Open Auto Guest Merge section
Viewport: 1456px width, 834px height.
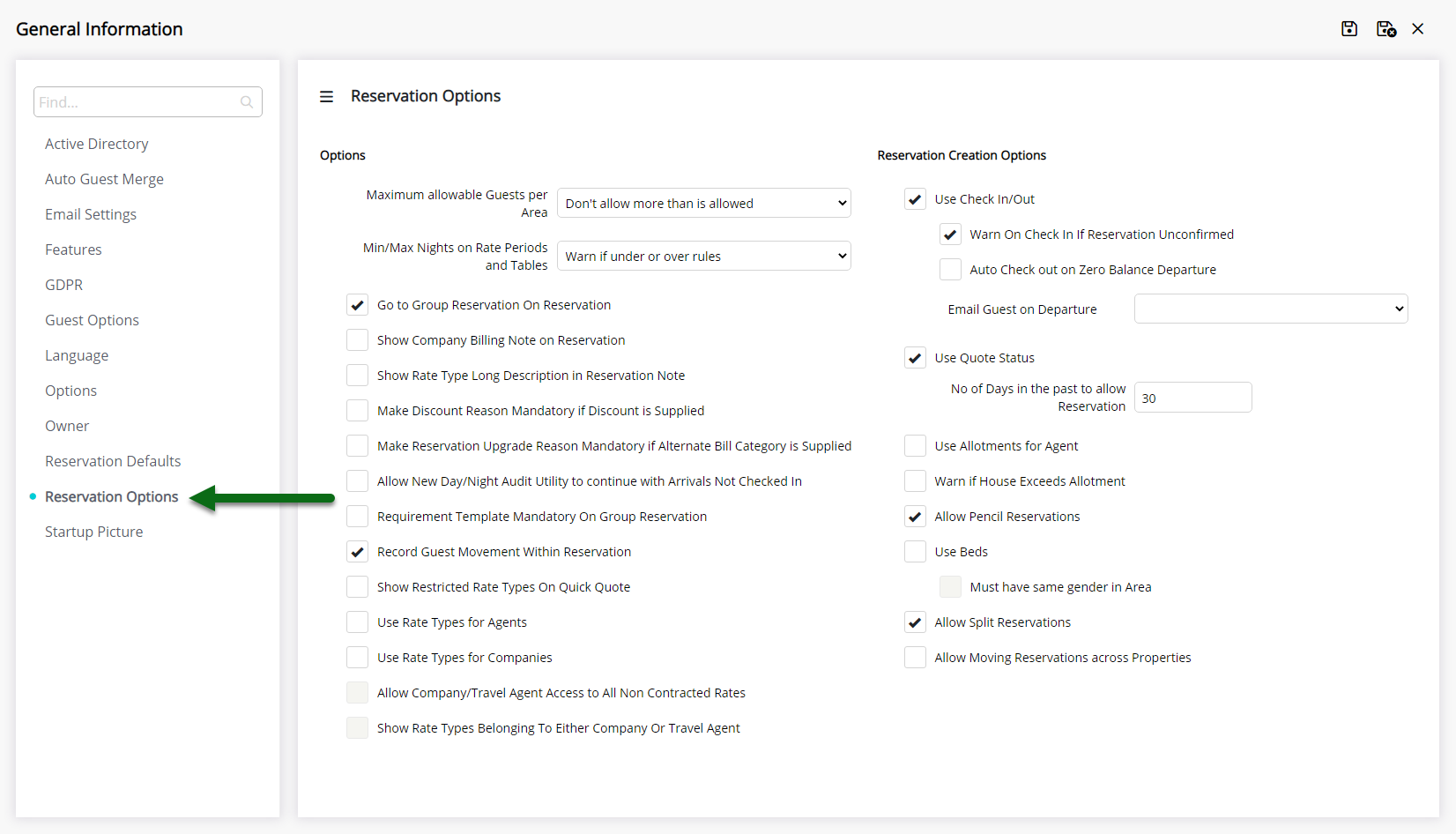[104, 179]
